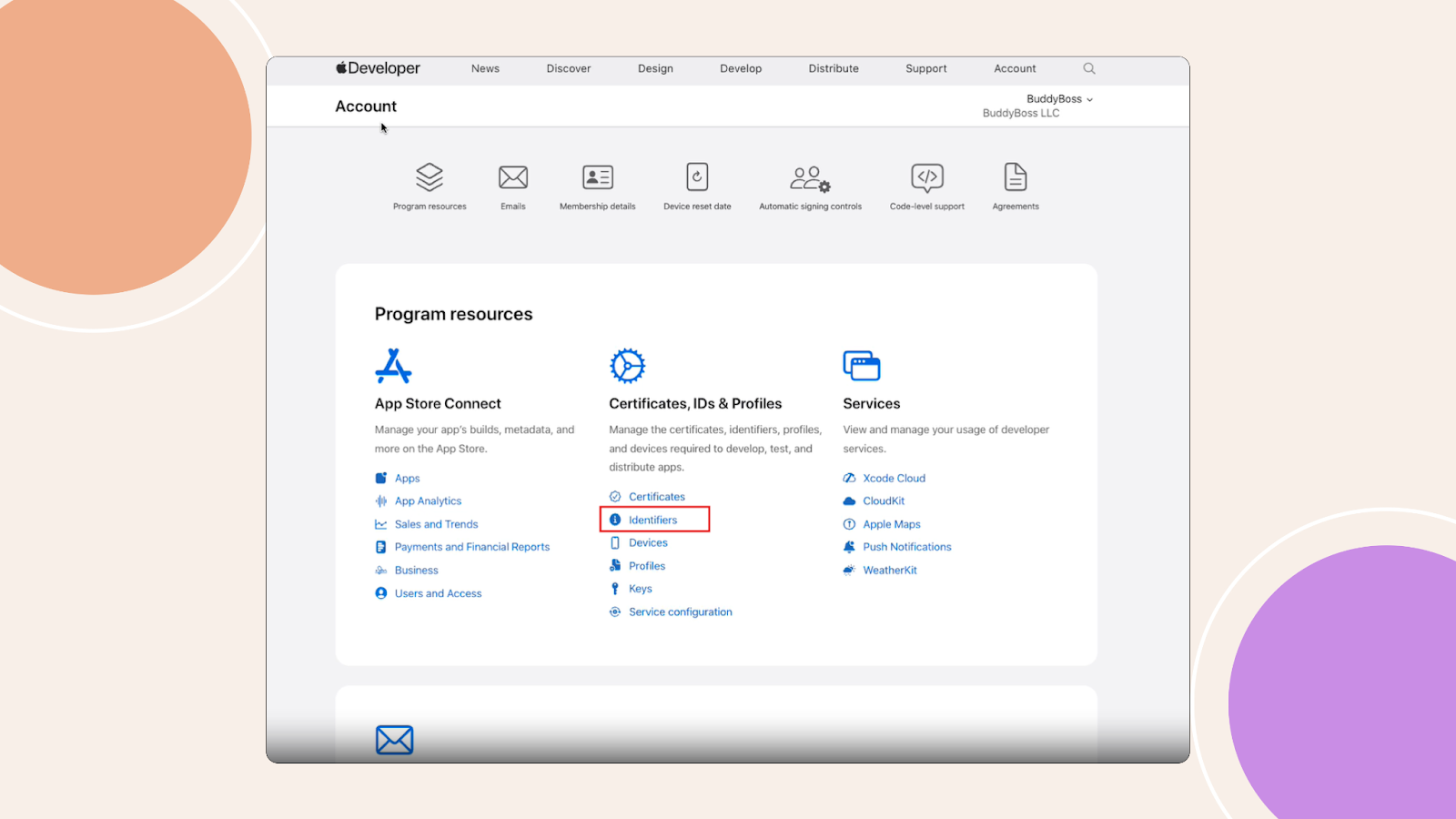Open the Identifiers link

(x=653, y=520)
